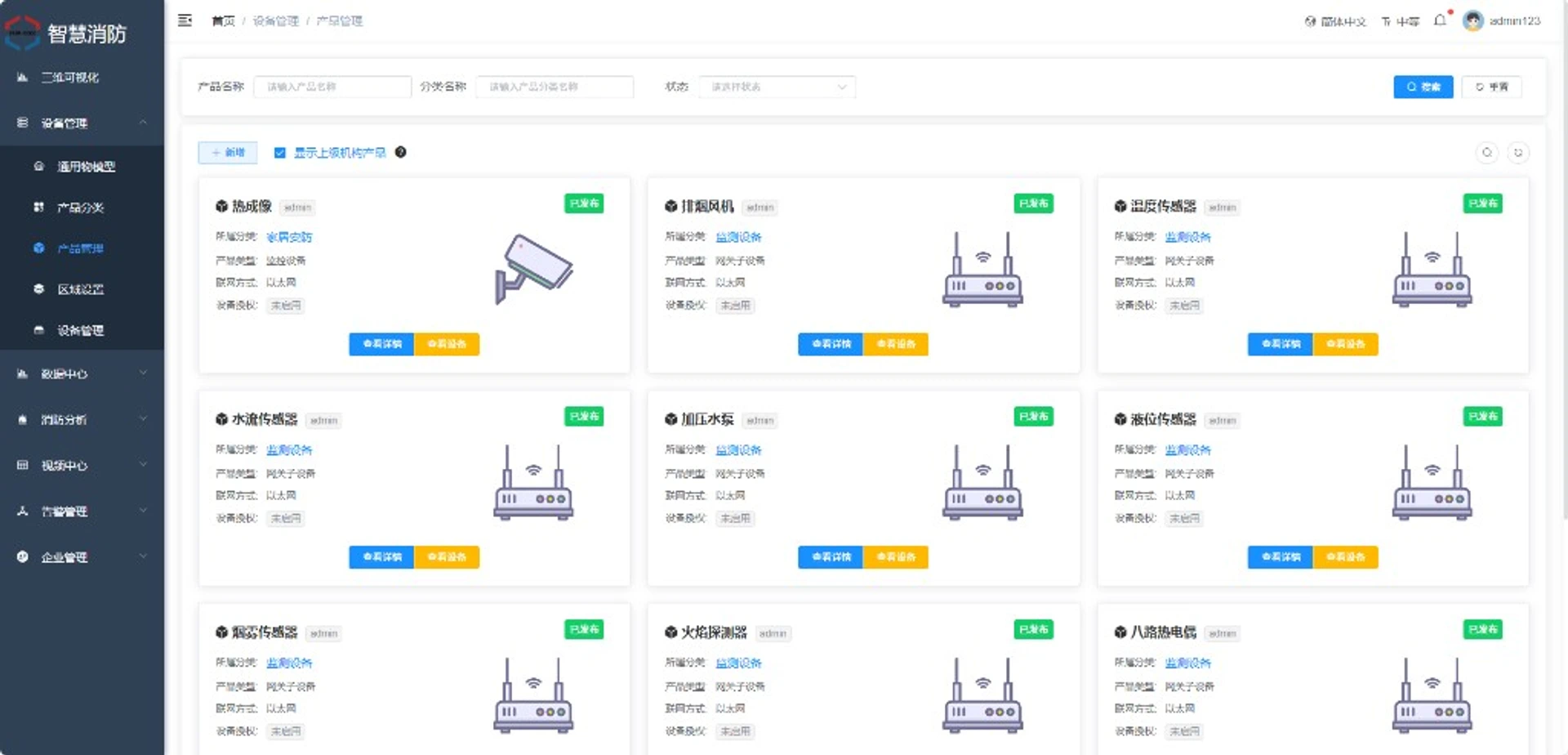Open the 设备管理 submenu item under 区域设置
Screen dimensions: 1568x755
[82, 330]
